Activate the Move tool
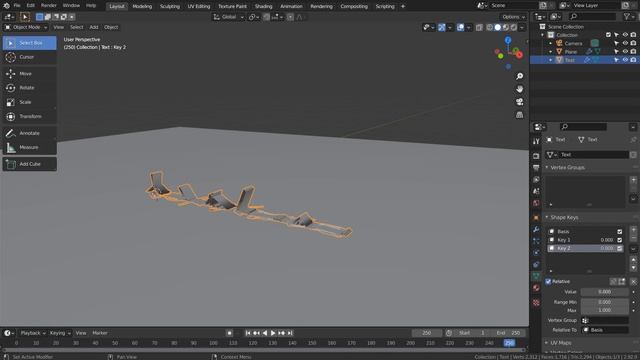640x360 pixels. tap(29, 73)
